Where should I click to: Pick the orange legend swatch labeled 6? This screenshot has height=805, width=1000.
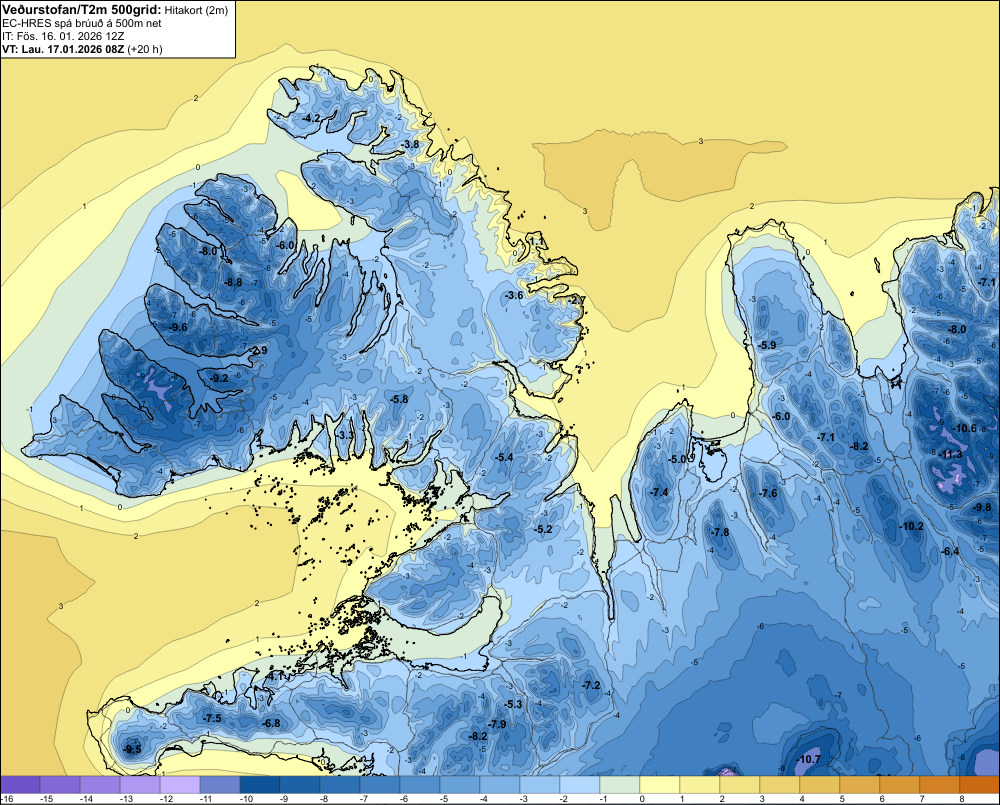coord(899,785)
